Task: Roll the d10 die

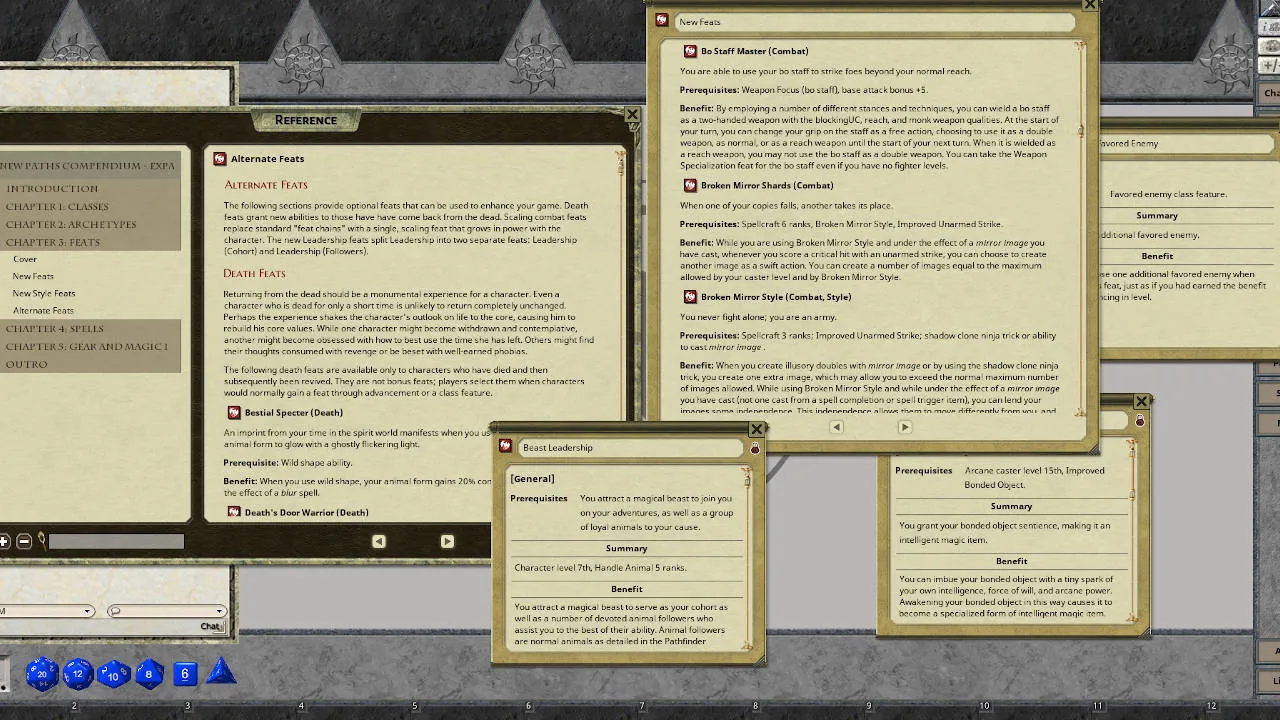Action: click(x=113, y=674)
